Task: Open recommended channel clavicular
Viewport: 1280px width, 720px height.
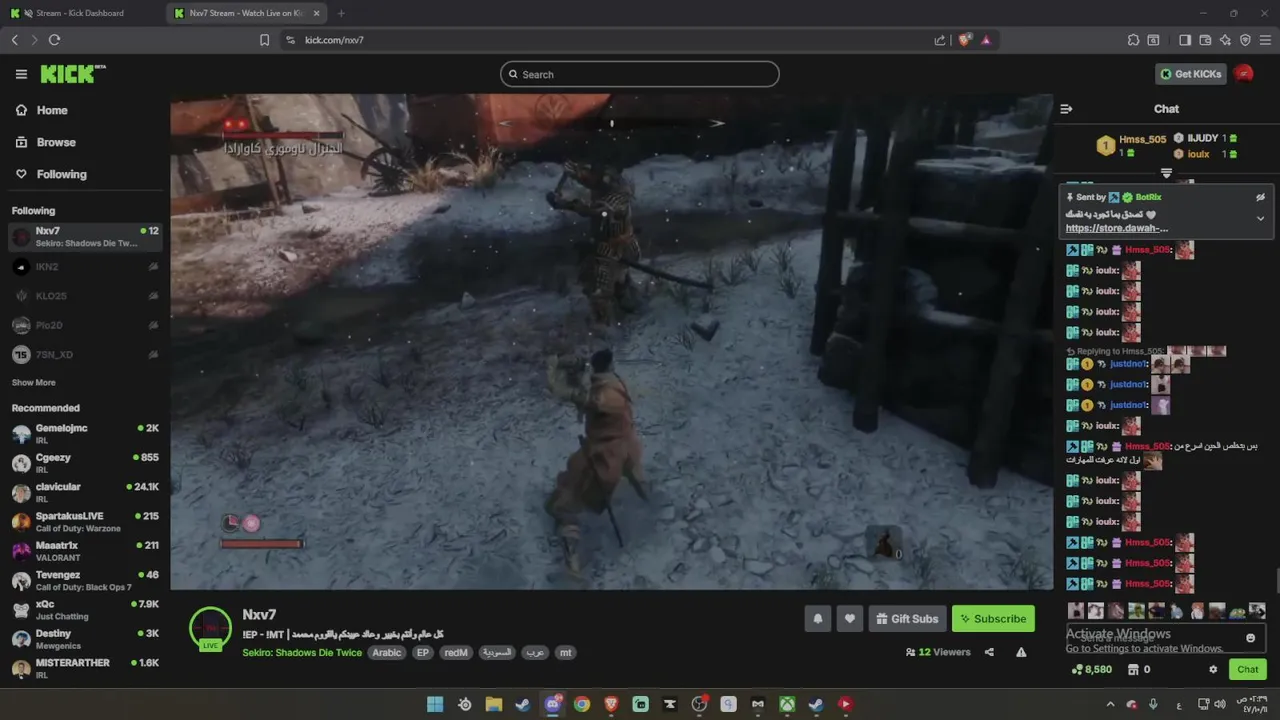Action: [85, 493]
